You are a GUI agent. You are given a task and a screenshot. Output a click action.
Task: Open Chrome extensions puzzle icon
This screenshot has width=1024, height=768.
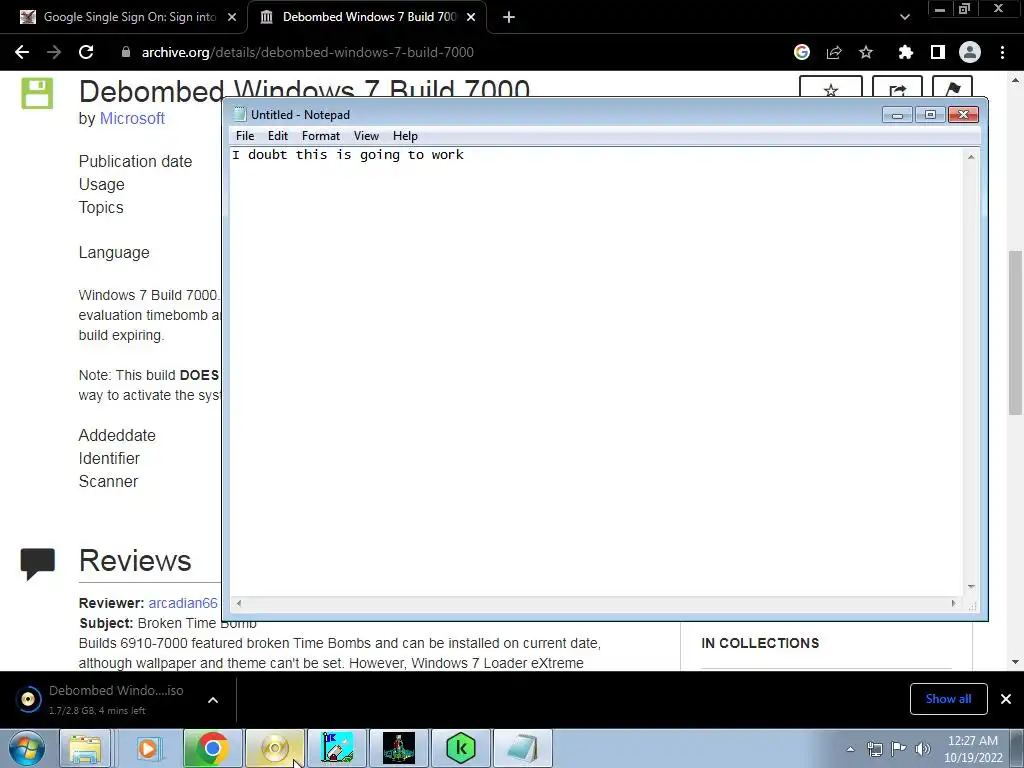click(x=905, y=52)
